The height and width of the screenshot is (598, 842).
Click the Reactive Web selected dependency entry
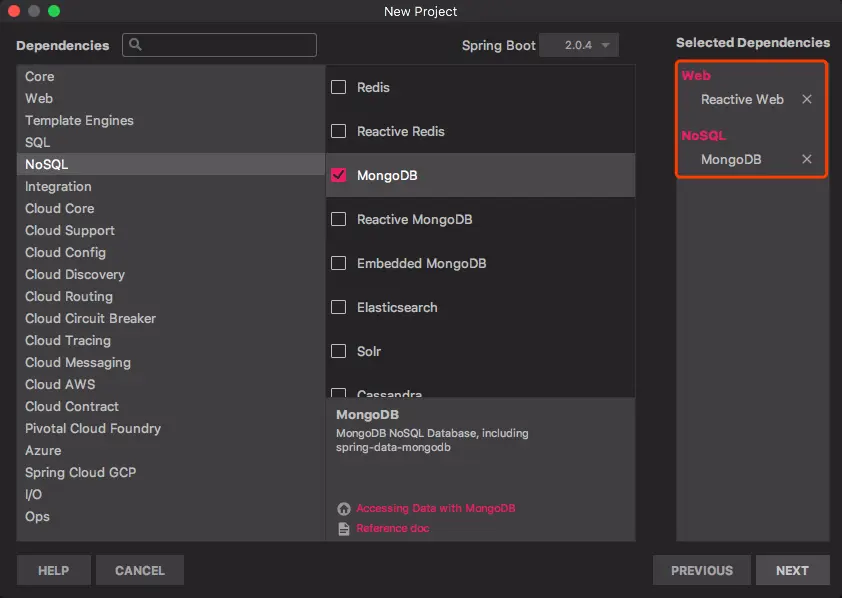(742, 99)
